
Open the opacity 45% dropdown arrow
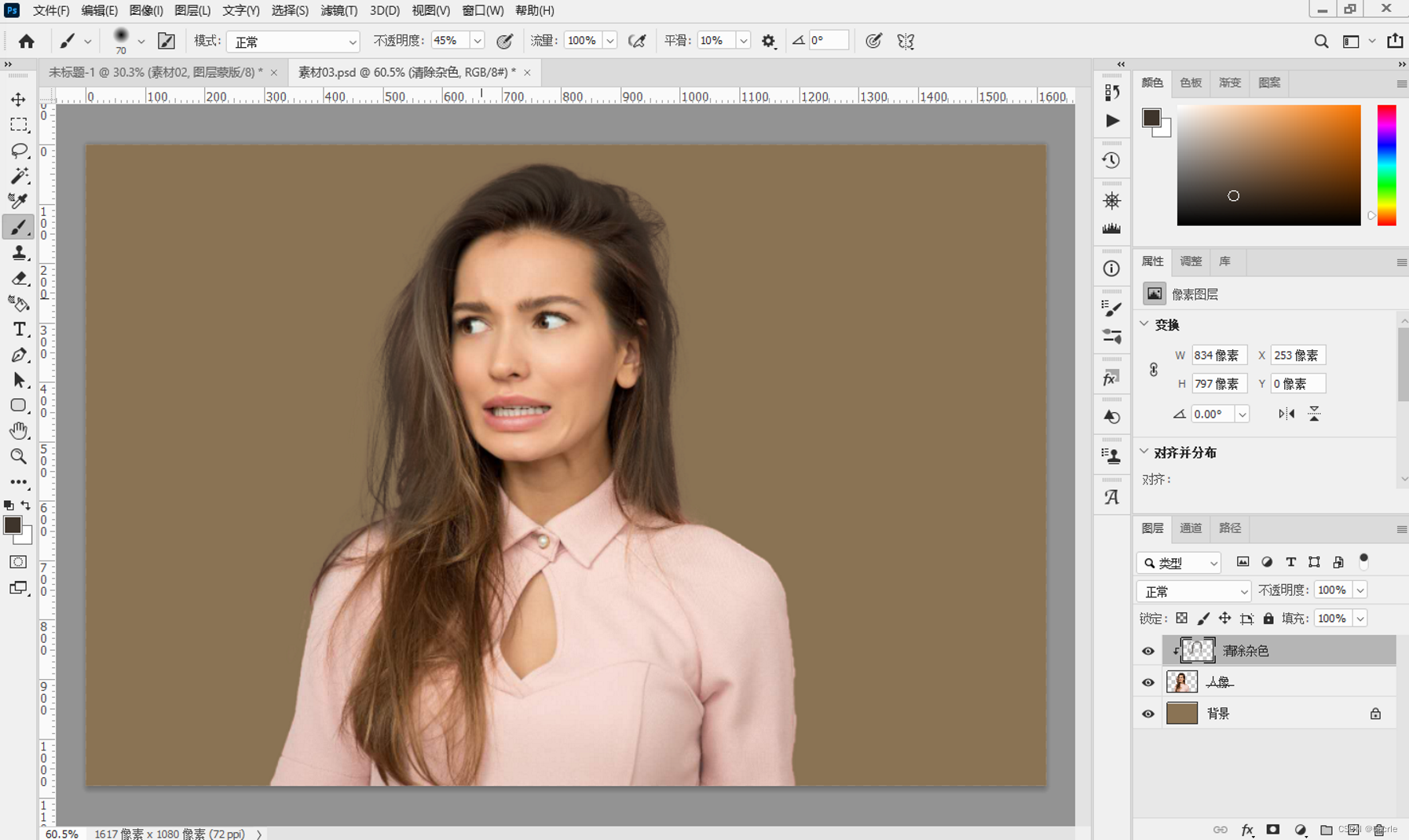(477, 41)
